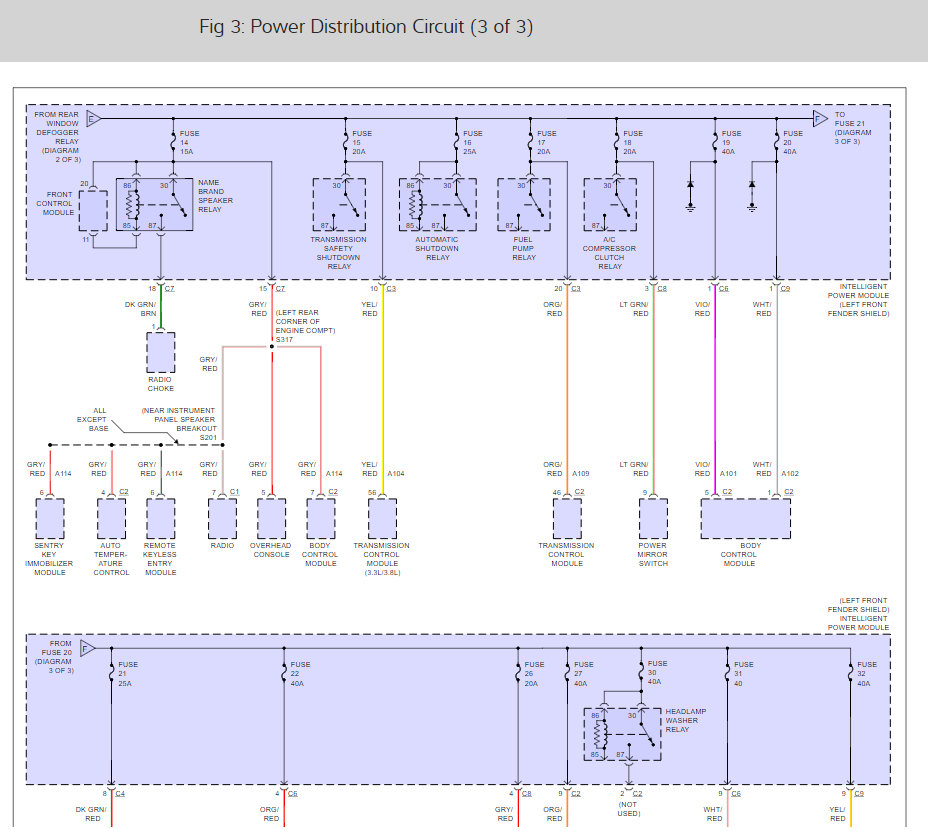Click the A/C Compressor Clutch Relay symbol
This screenshot has width=928, height=831.
click(x=609, y=206)
